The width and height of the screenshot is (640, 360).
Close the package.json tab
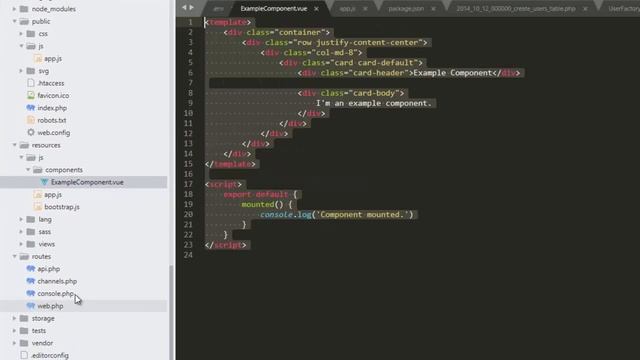433,9
